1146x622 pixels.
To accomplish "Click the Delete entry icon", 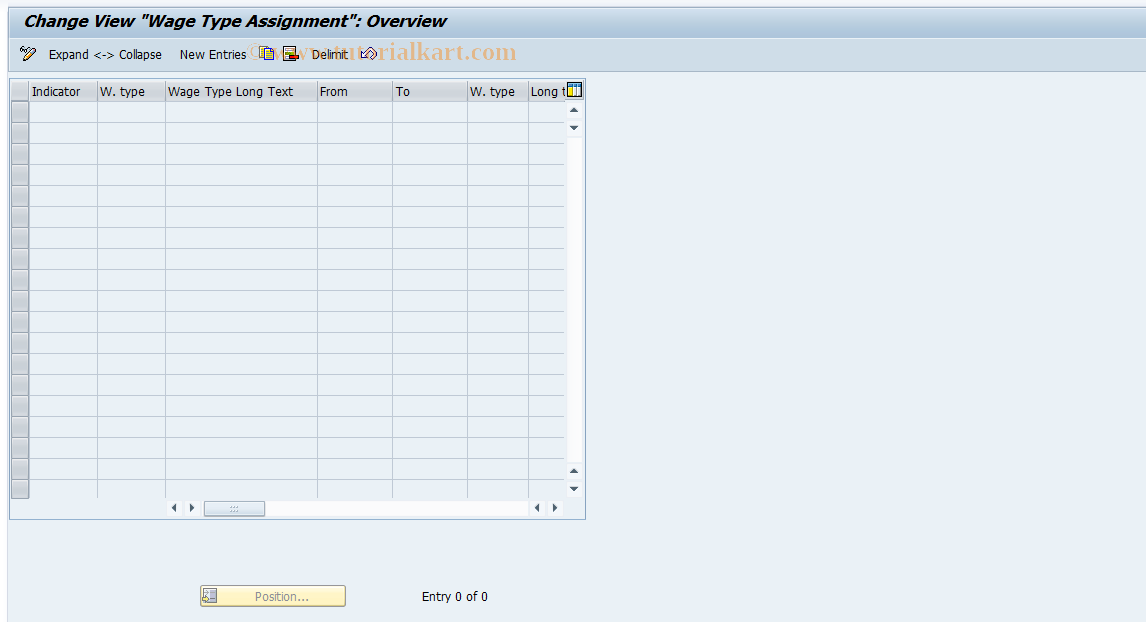I will point(290,53).
